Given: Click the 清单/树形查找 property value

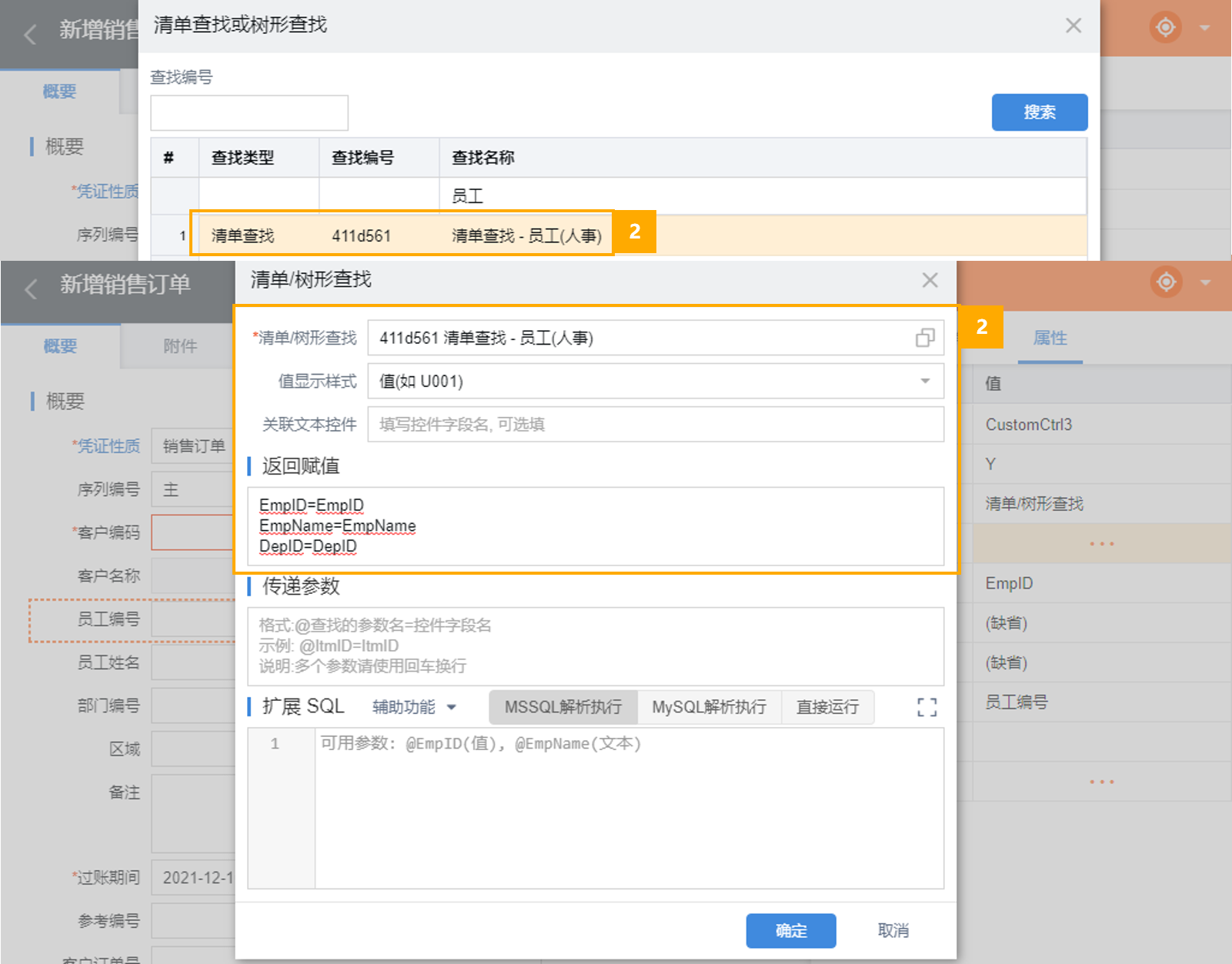Looking at the screenshot, I should (1034, 504).
